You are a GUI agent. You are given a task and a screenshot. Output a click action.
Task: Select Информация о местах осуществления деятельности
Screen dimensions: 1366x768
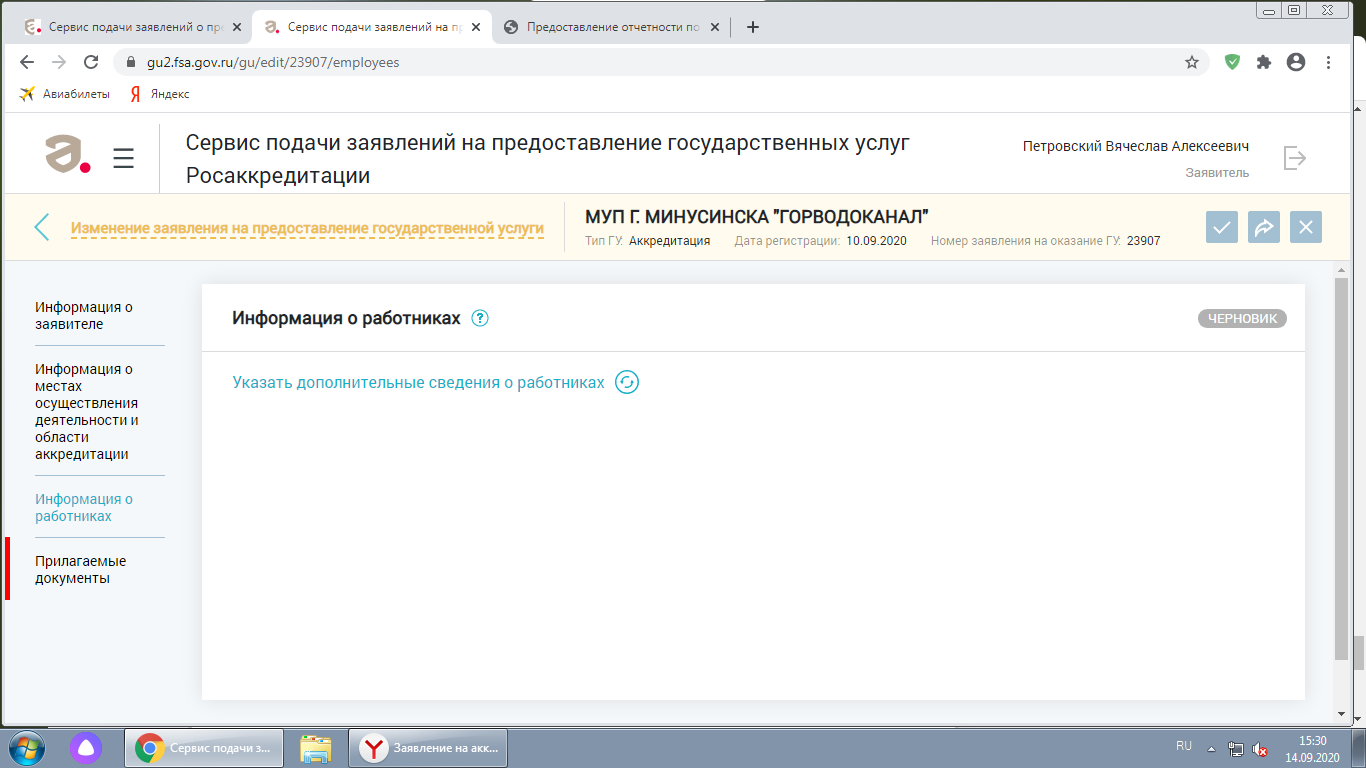87,411
